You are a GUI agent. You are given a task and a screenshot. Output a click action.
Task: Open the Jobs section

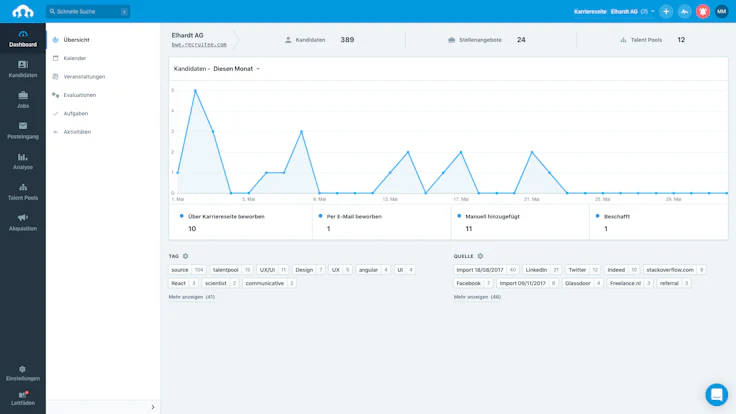23,100
